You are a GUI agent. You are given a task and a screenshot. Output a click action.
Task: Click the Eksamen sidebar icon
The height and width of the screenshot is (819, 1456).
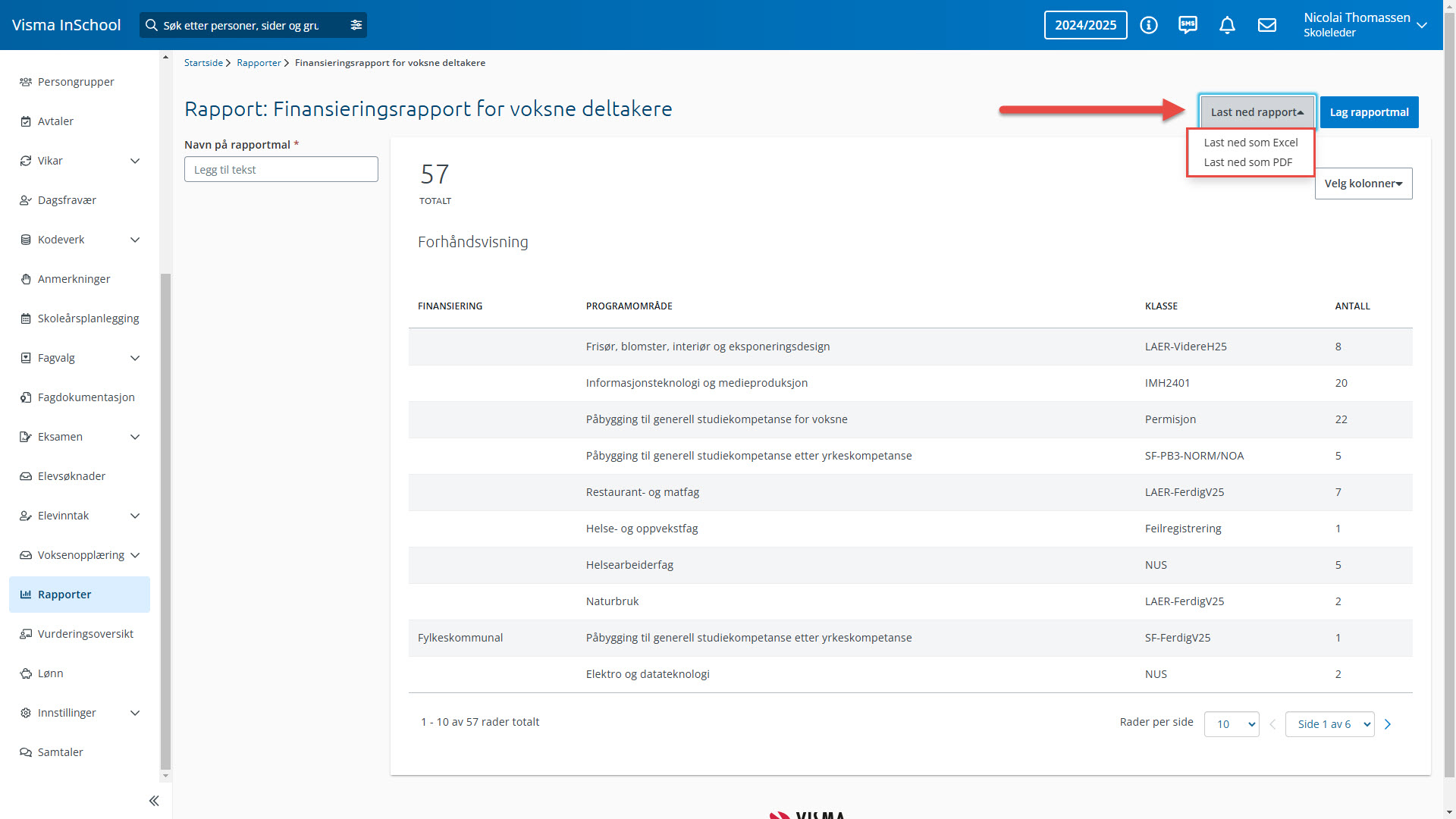tap(26, 437)
